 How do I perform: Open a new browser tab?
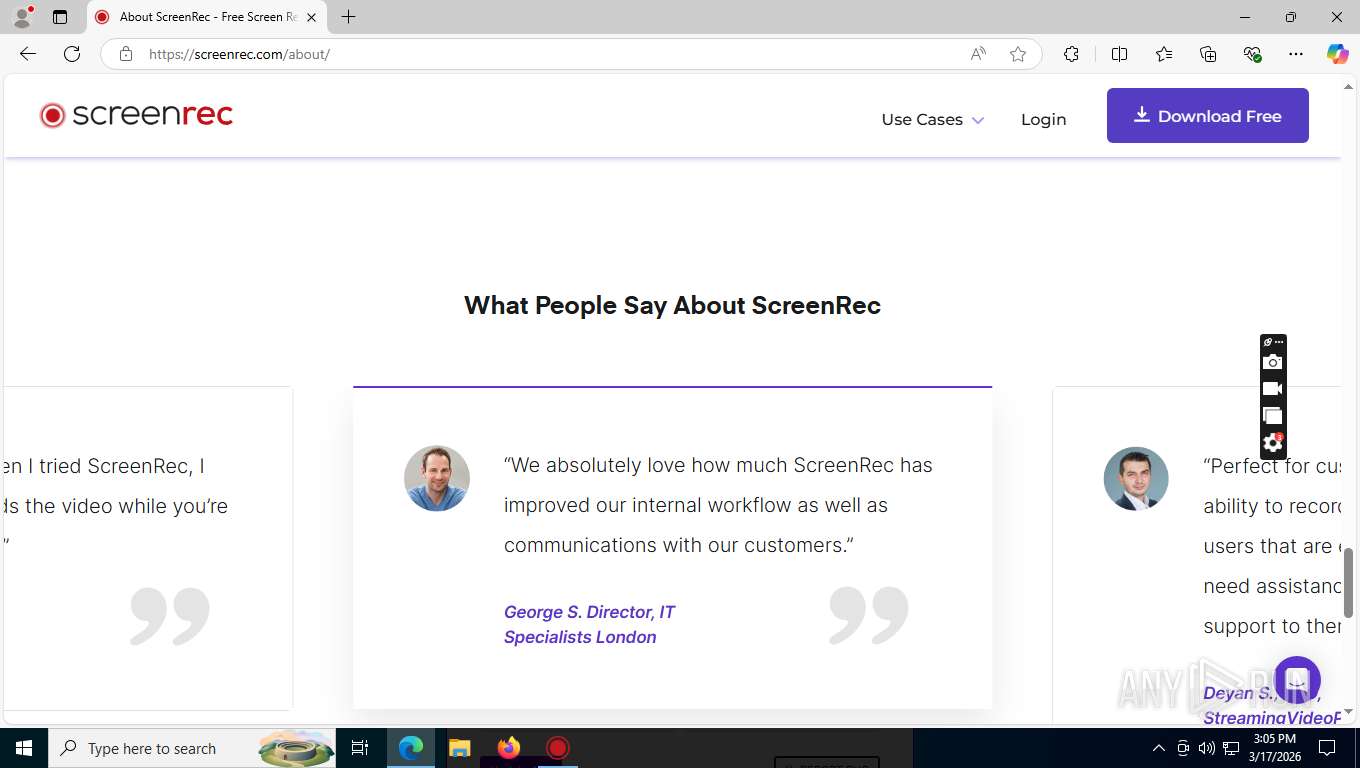[x=348, y=17]
